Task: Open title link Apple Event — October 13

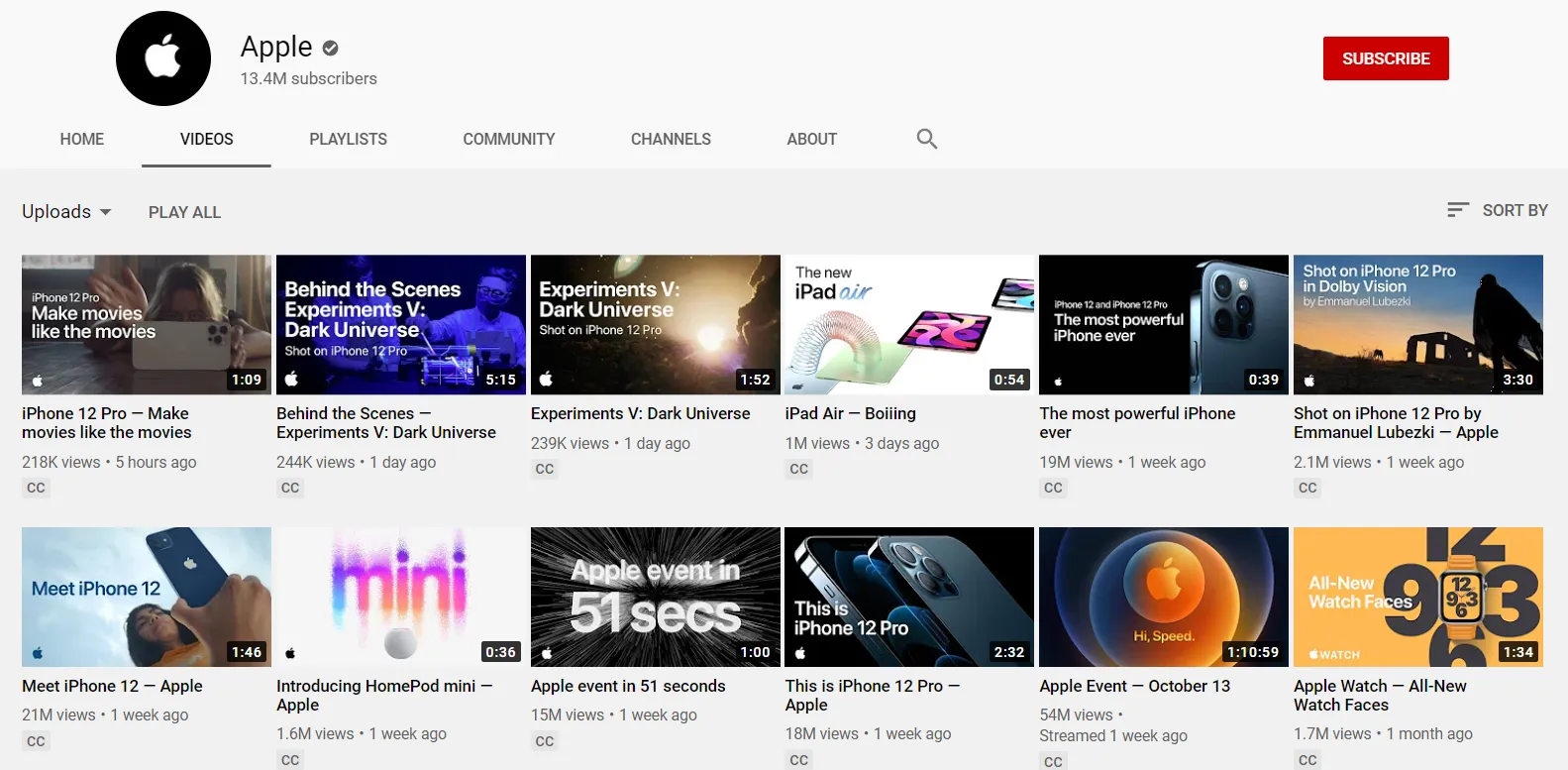Action: 1134,686
